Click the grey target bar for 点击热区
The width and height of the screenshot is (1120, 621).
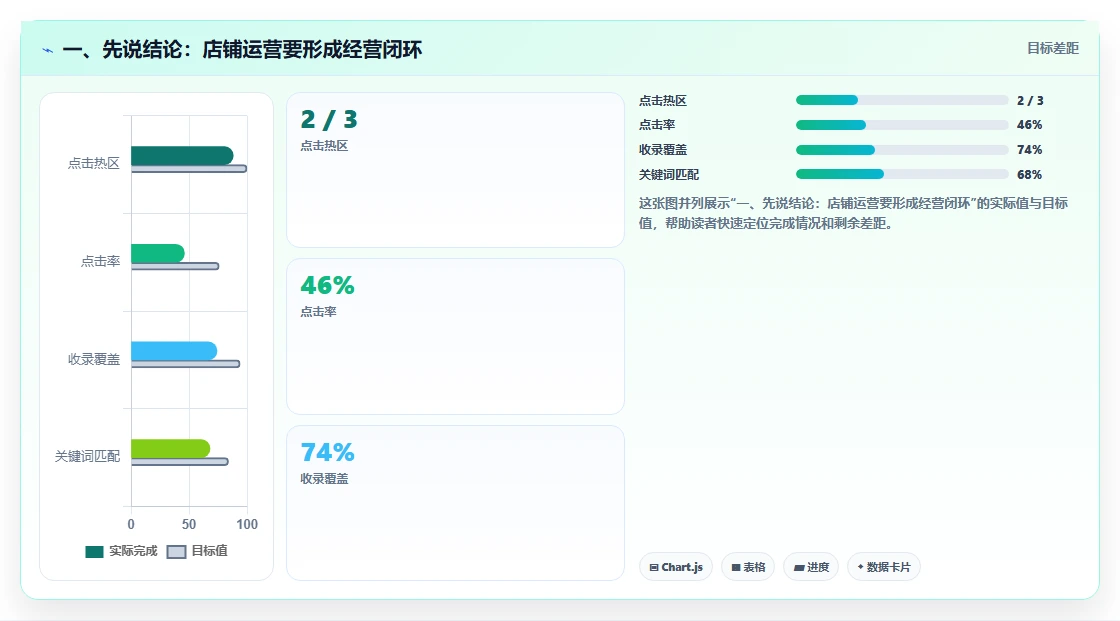coord(189,169)
